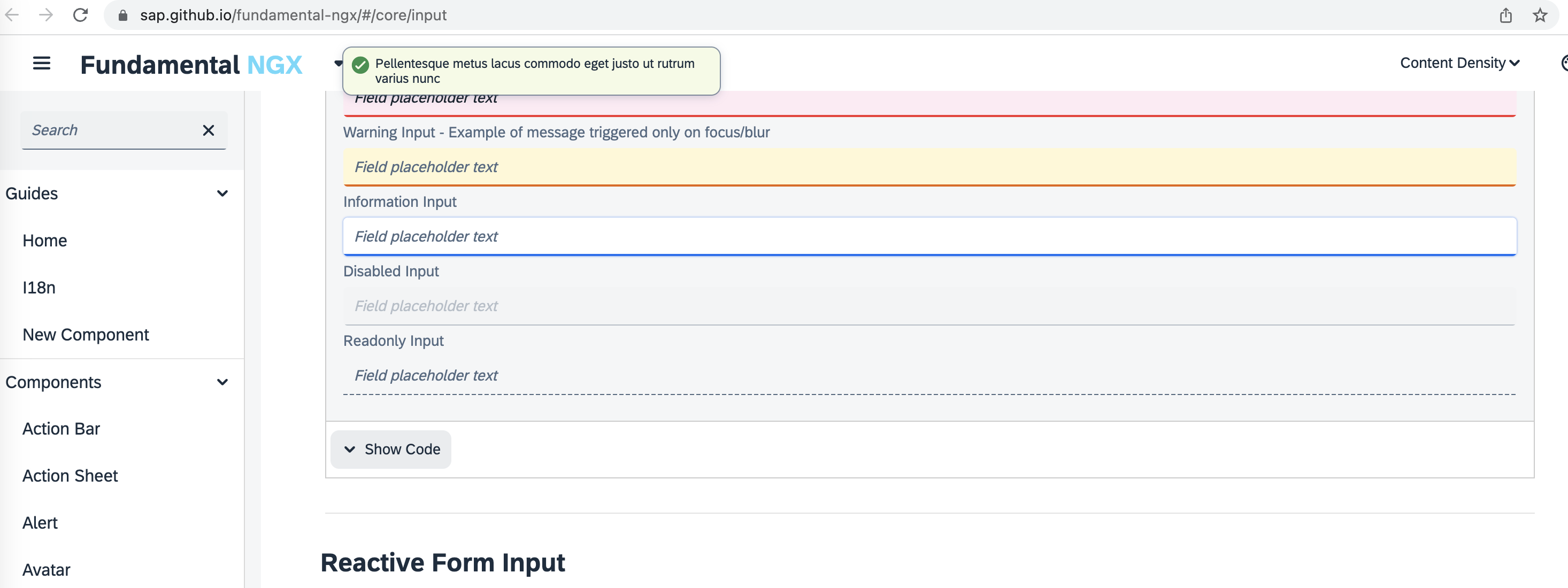Viewport: 1568px width, 588px height.
Task: Open the share icon in the address bar
Action: coord(1505,15)
